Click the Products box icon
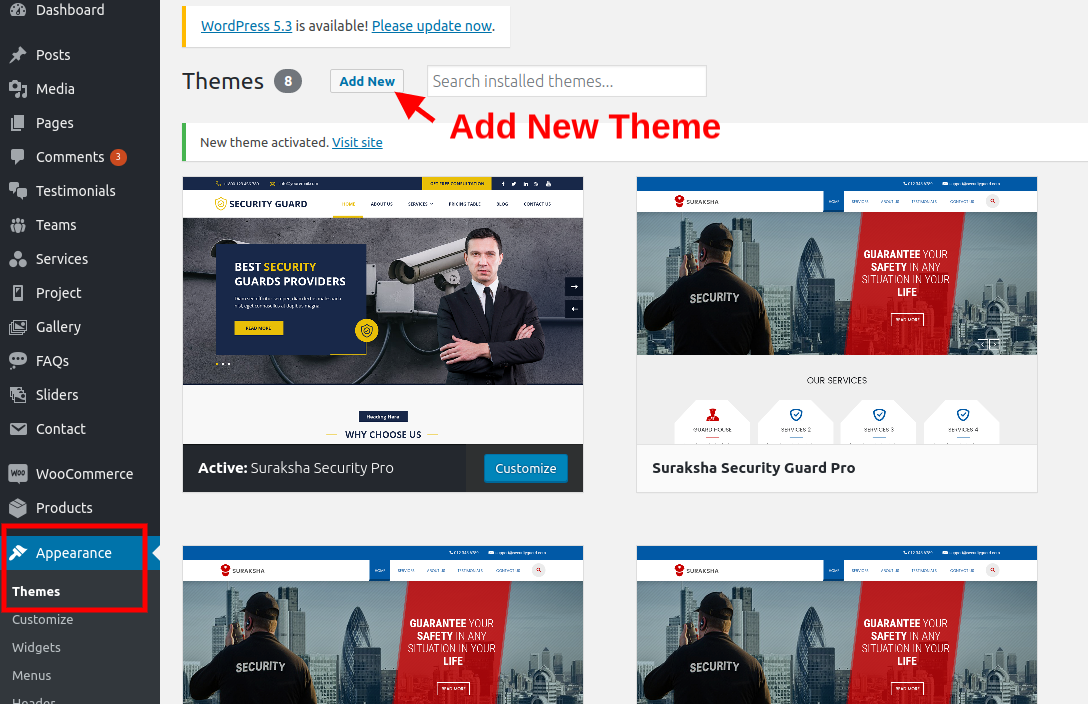 (18, 508)
